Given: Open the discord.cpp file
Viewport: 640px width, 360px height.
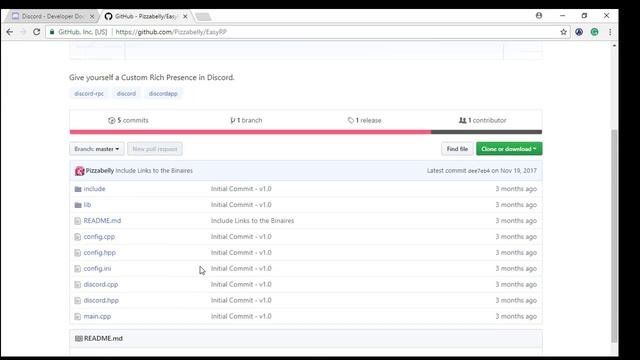Looking at the screenshot, I should coord(101,284).
